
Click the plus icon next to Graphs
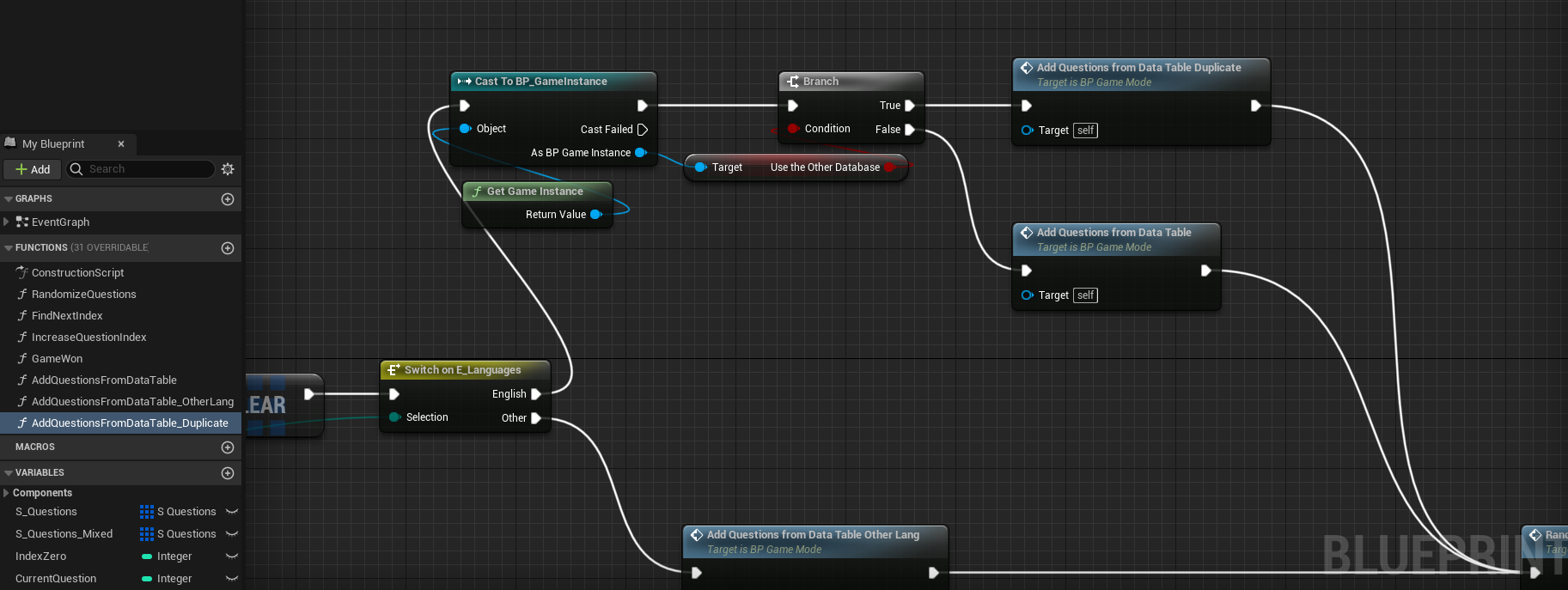click(x=228, y=199)
